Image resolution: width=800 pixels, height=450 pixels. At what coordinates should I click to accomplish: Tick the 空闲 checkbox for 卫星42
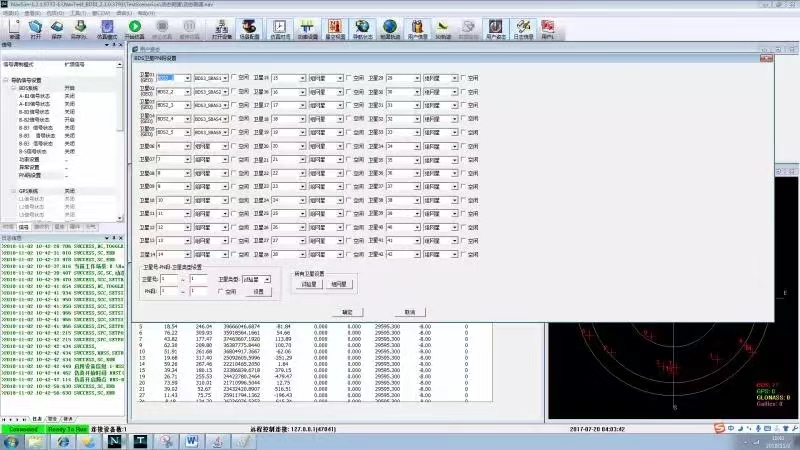click(463, 254)
